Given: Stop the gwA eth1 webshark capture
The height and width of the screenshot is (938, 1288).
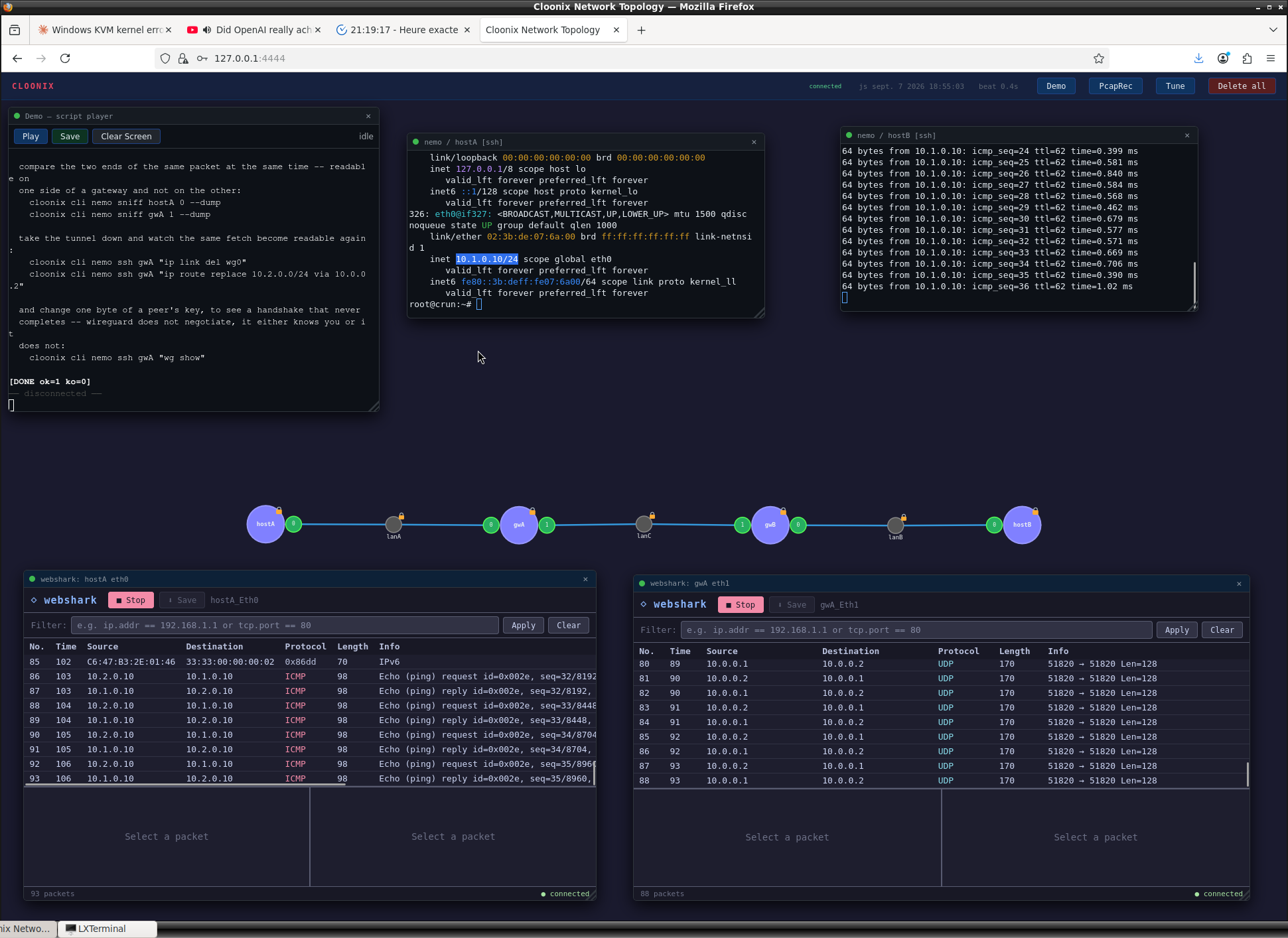Looking at the screenshot, I should 741,604.
